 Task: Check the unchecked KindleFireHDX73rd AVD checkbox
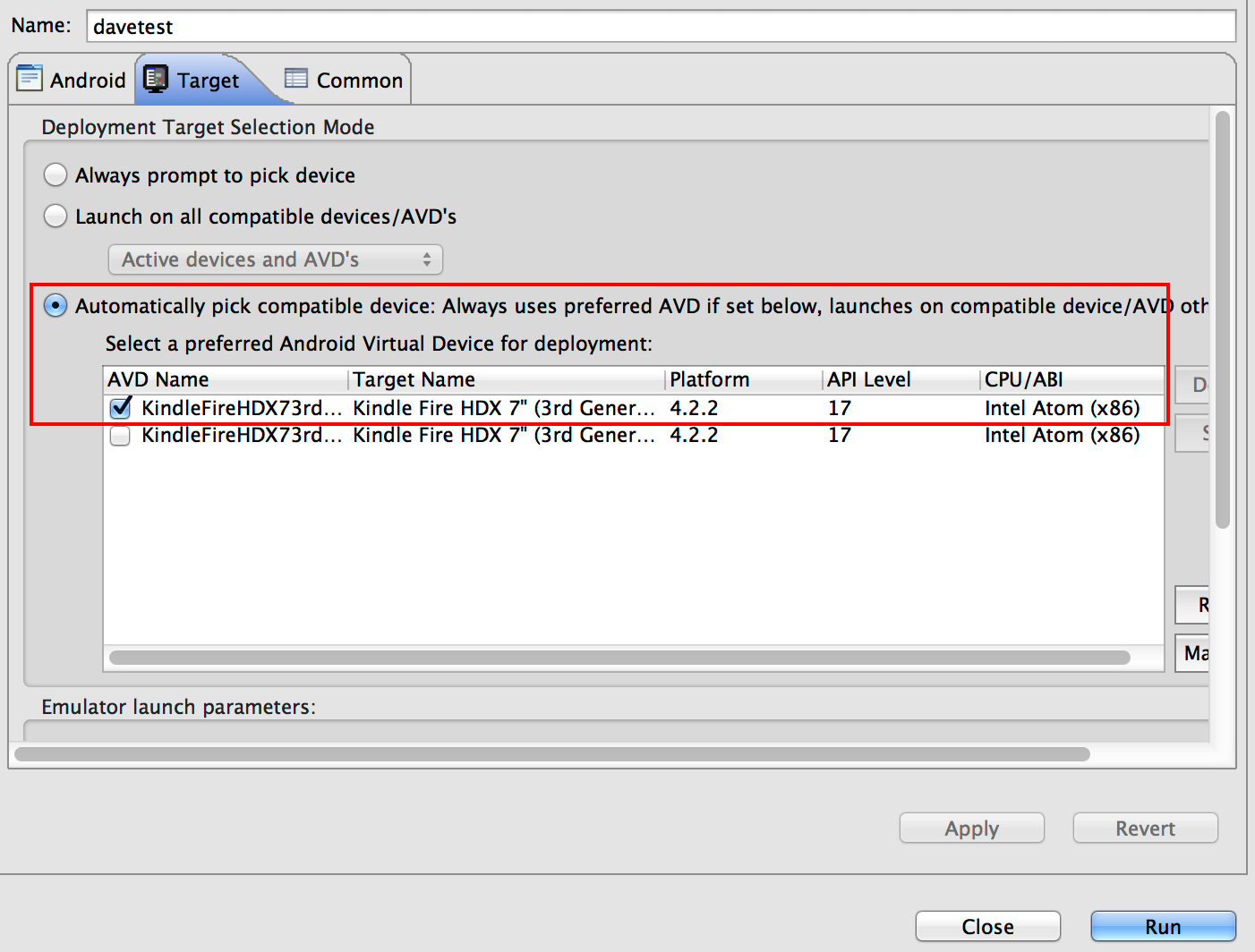pos(120,436)
